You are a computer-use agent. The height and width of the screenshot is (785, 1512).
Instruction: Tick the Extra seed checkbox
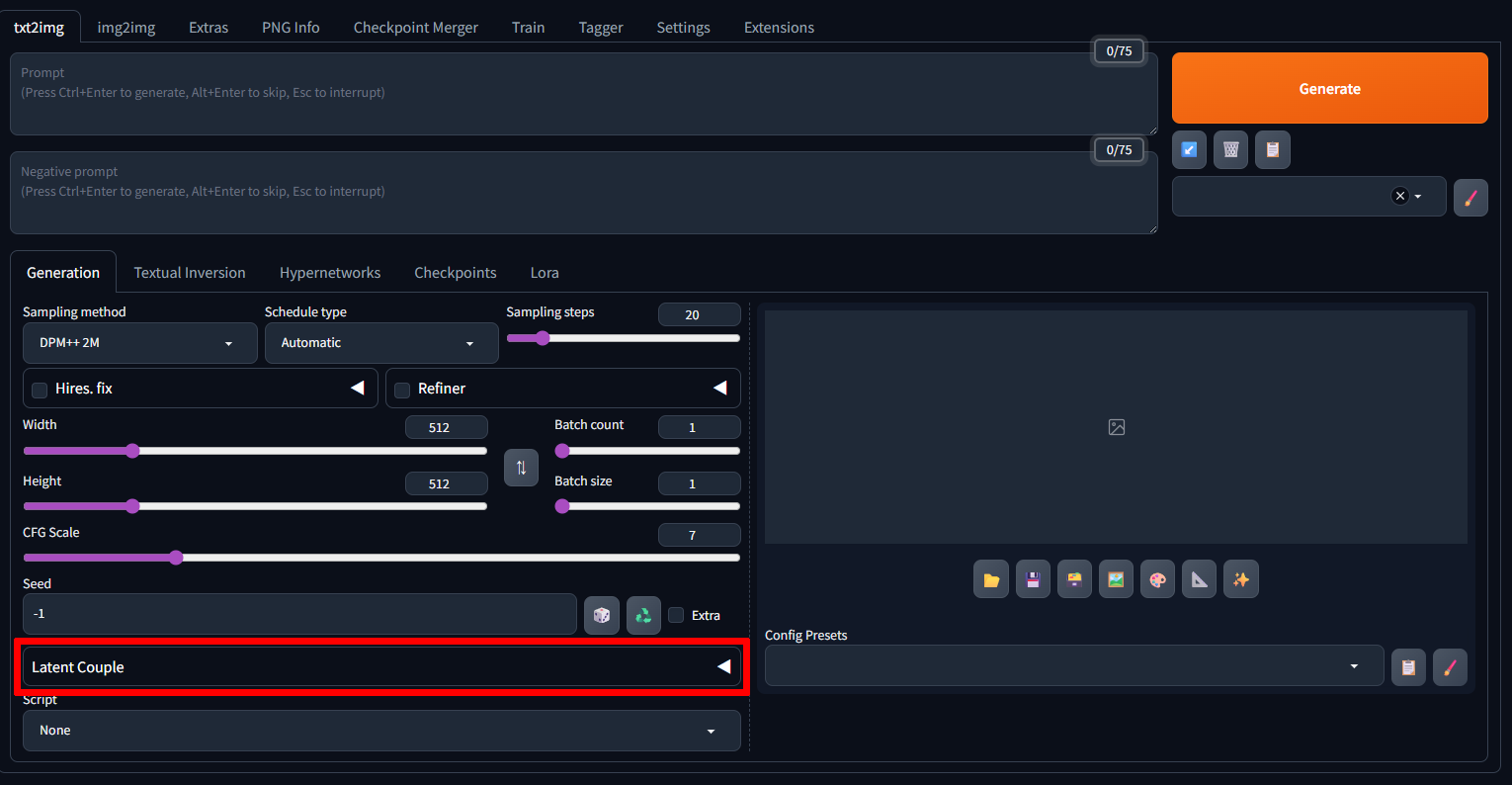(x=676, y=615)
